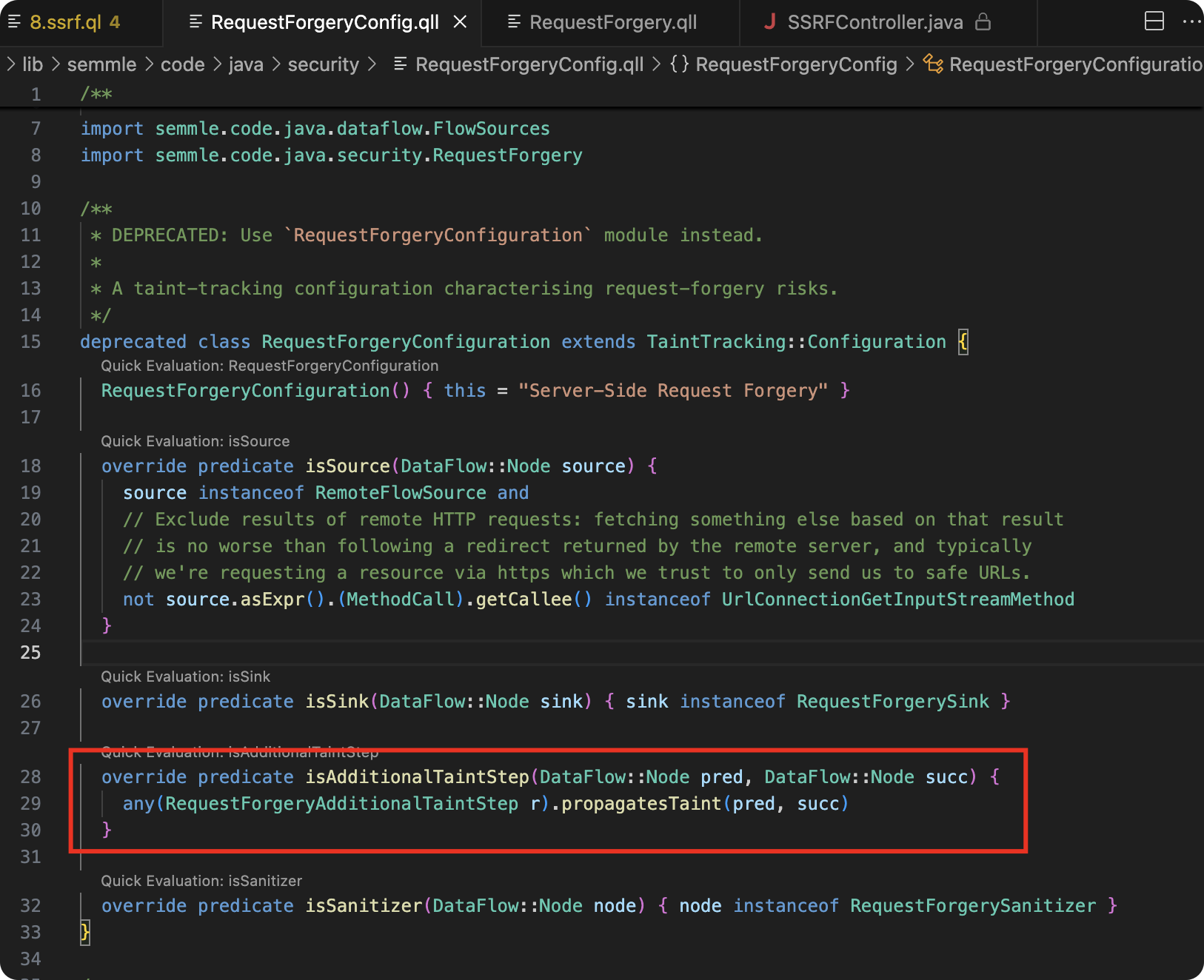Select the 'code' breadcrumb segment
Image resolution: width=1204 pixels, height=980 pixels.
point(182,64)
